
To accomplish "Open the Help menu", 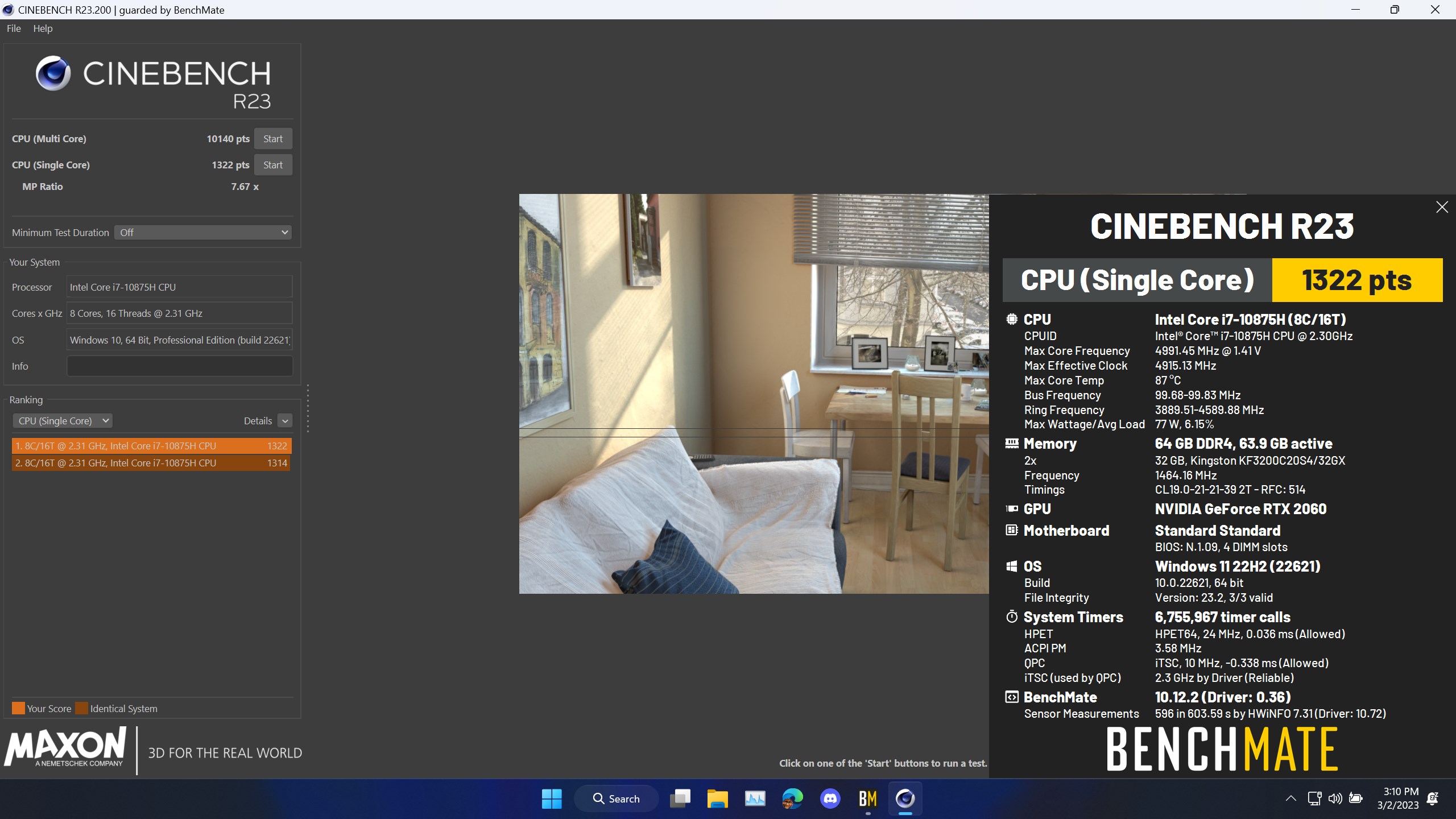I will (43, 28).
